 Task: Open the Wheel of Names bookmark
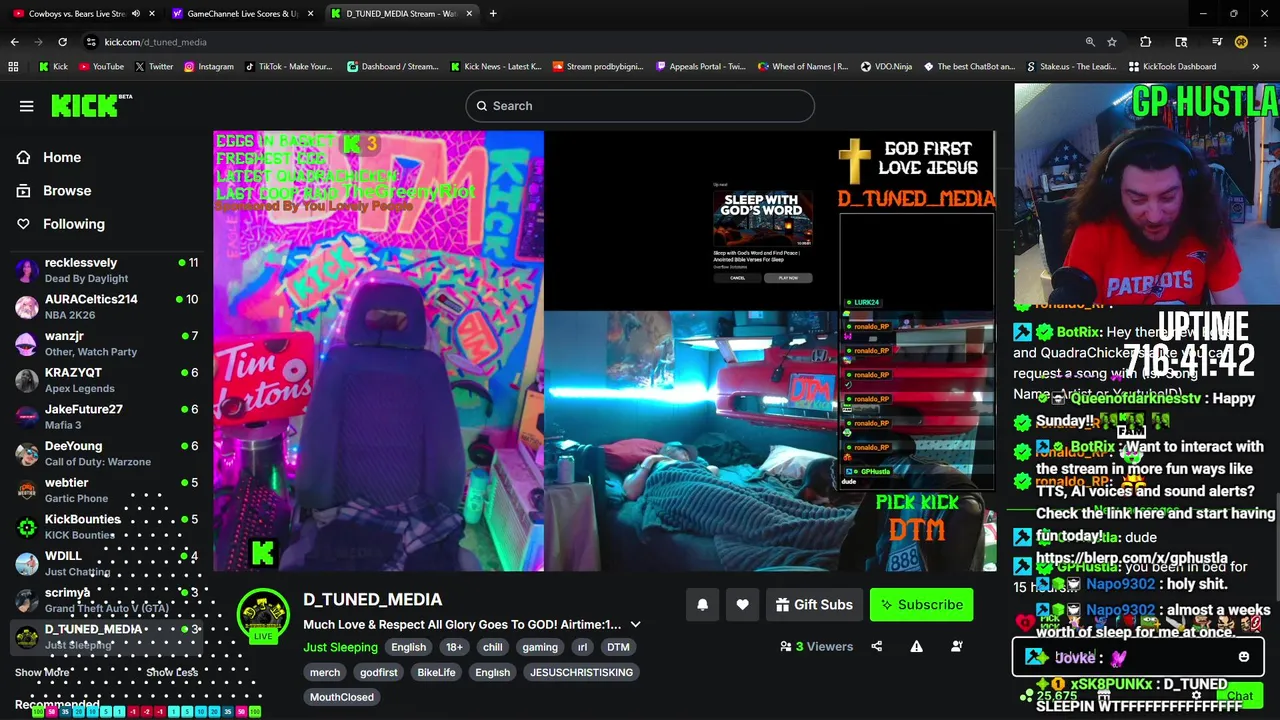tap(803, 67)
